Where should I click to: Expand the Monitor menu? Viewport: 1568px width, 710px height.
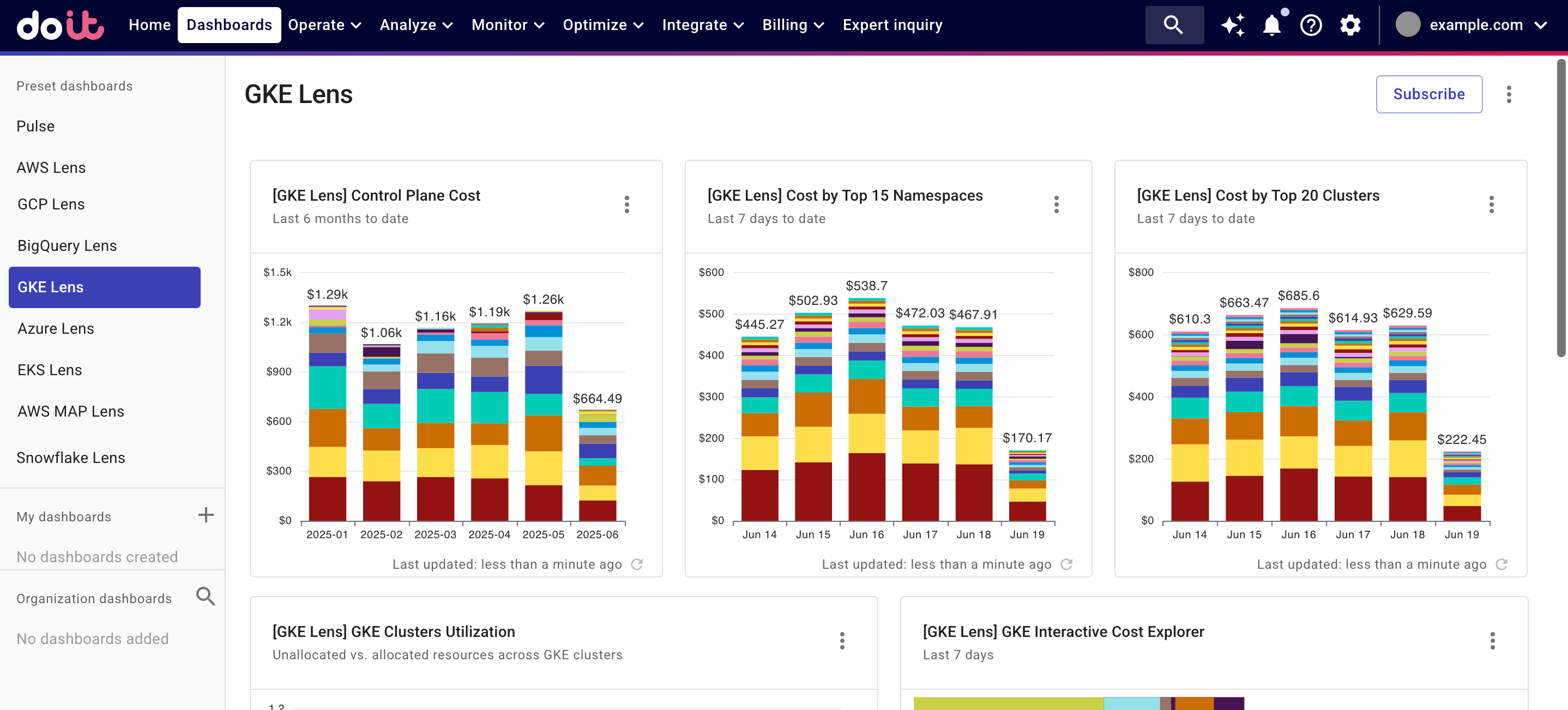point(507,25)
